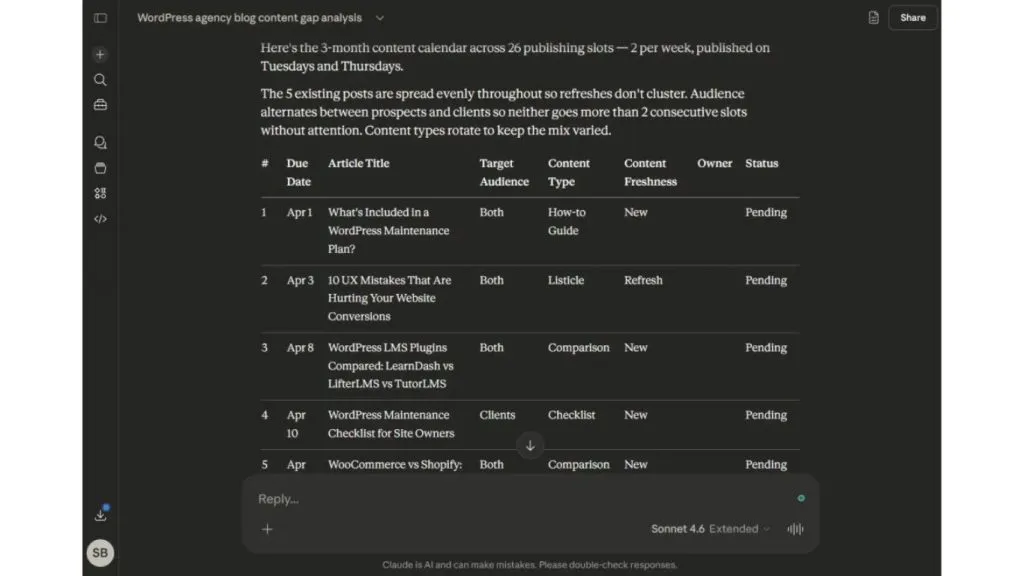Screen dimensions: 1024x576
Task: Click the download icon with notification dot
Action: coord(101,514)
